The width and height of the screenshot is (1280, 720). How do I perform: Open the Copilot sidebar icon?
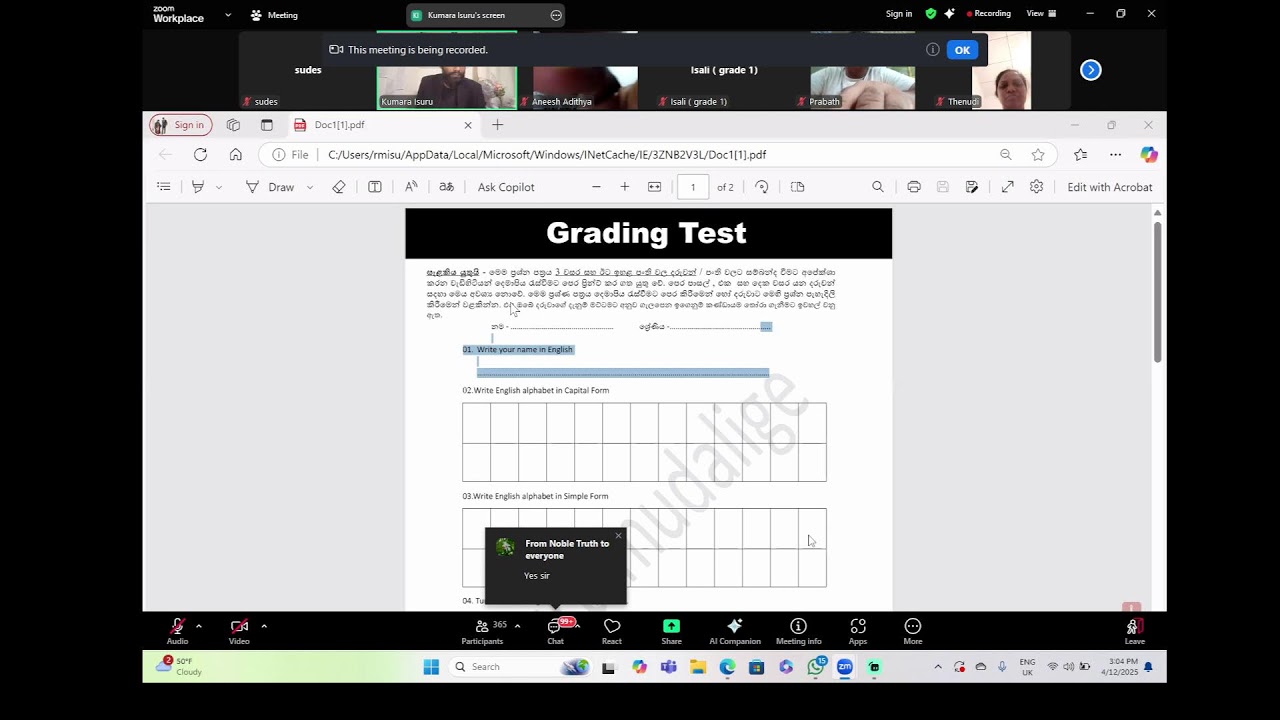[1149, 155]
